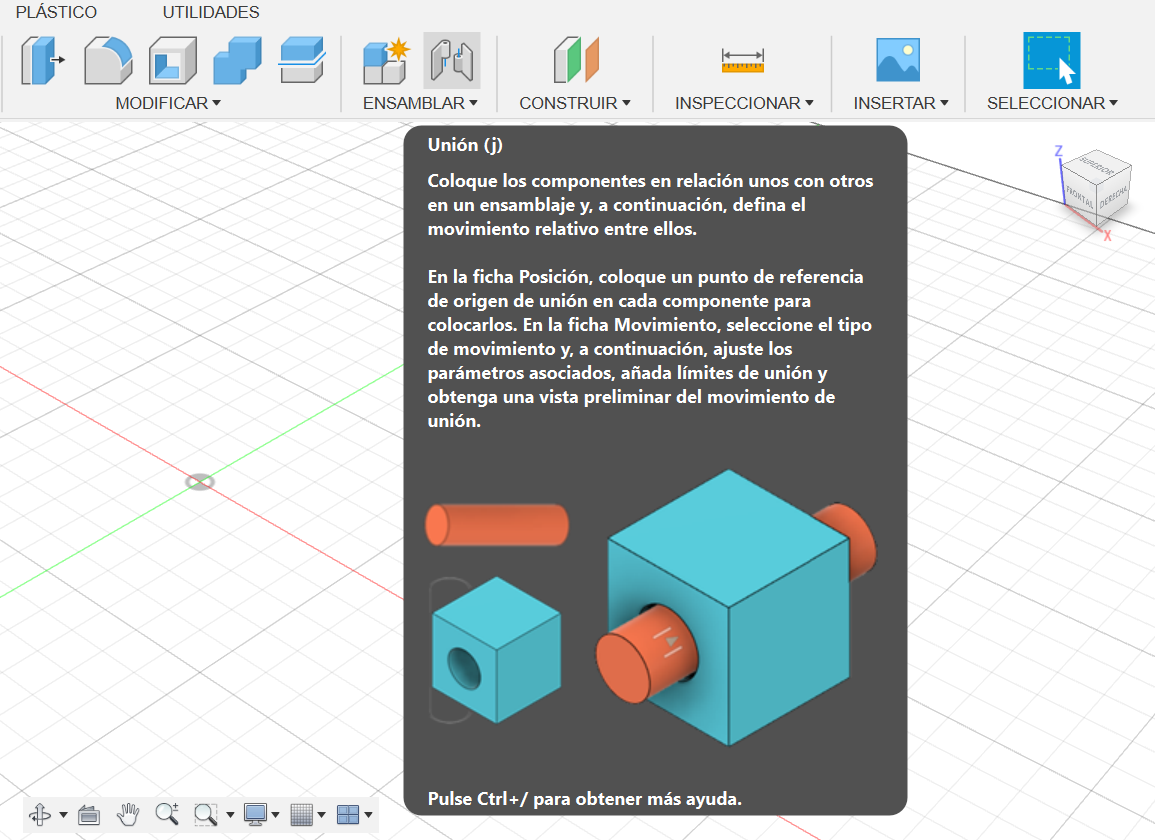The height and width of the screenshot is (840, 1155).
Task: Open the Measure ruler tool
Action: click(x=743, y=60)
